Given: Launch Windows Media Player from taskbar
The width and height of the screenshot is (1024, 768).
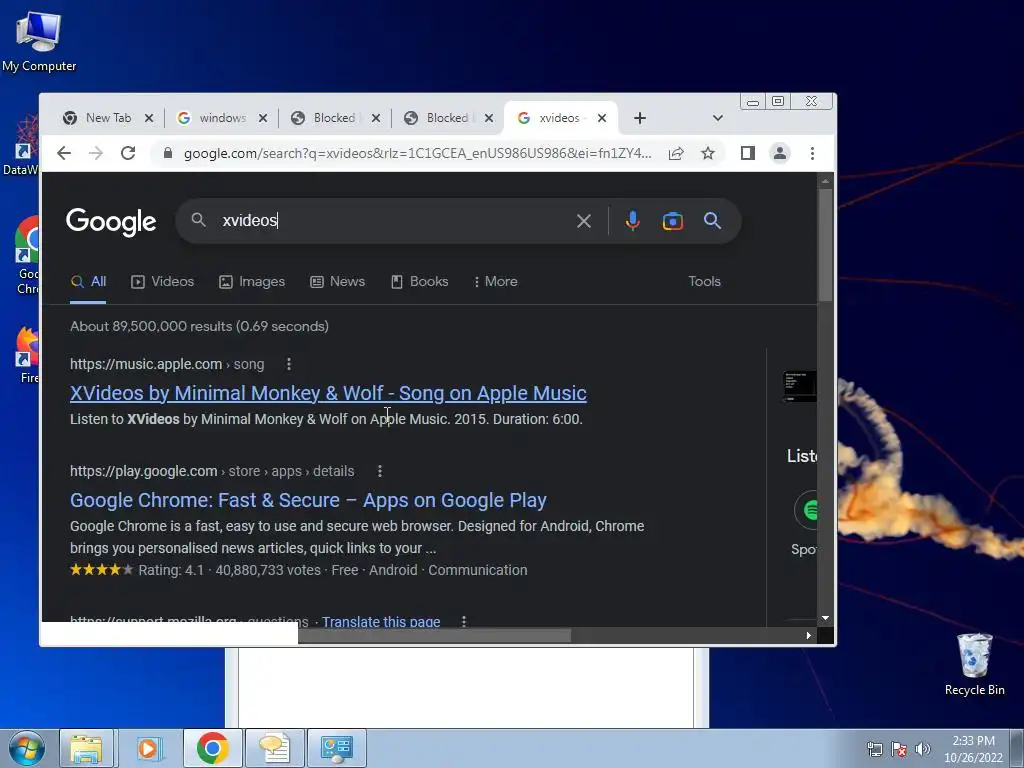Looking at the screenshot, I should tap(148, 748).
